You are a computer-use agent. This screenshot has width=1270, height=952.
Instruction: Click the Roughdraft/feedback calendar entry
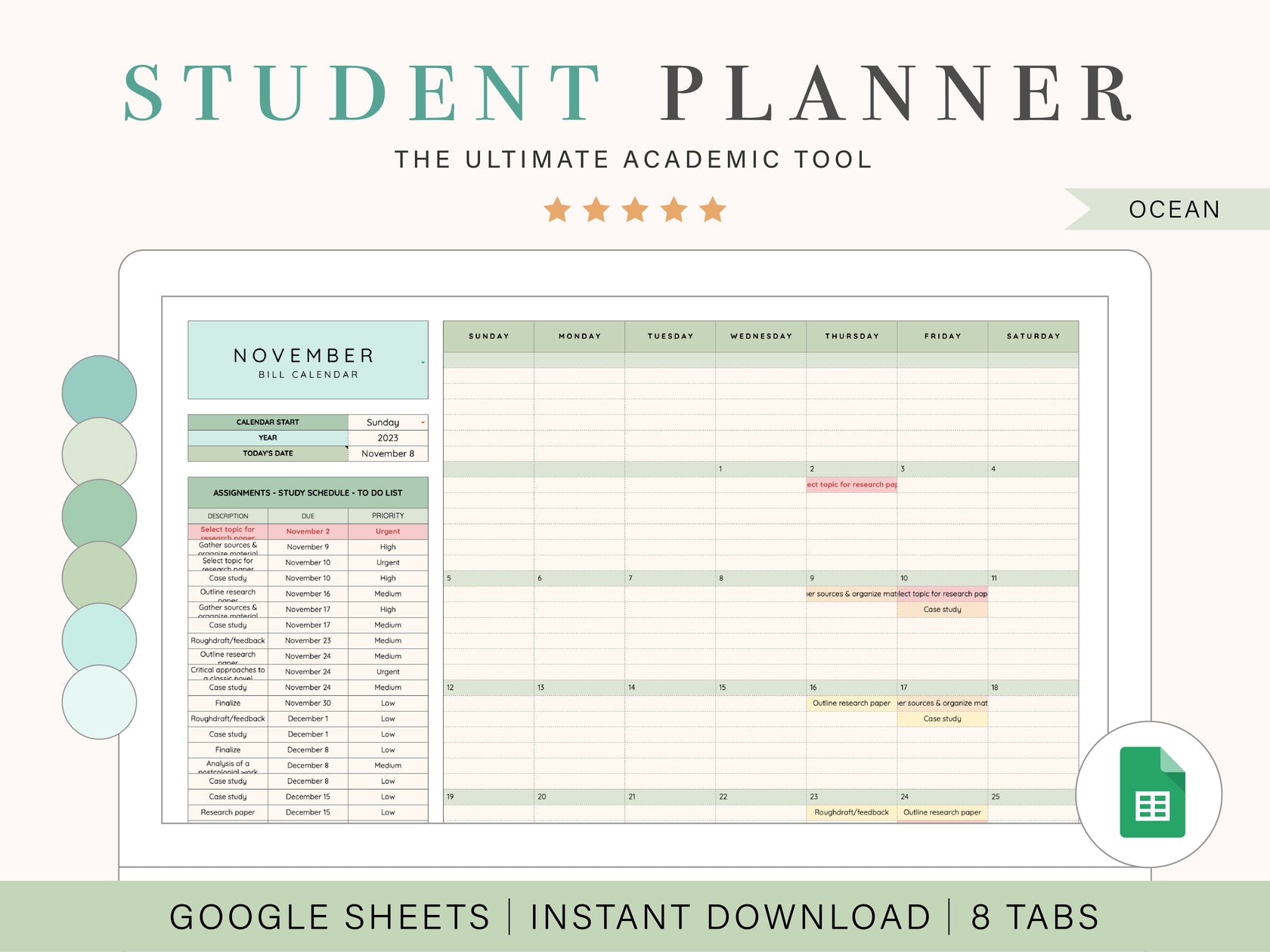point(850,812)
